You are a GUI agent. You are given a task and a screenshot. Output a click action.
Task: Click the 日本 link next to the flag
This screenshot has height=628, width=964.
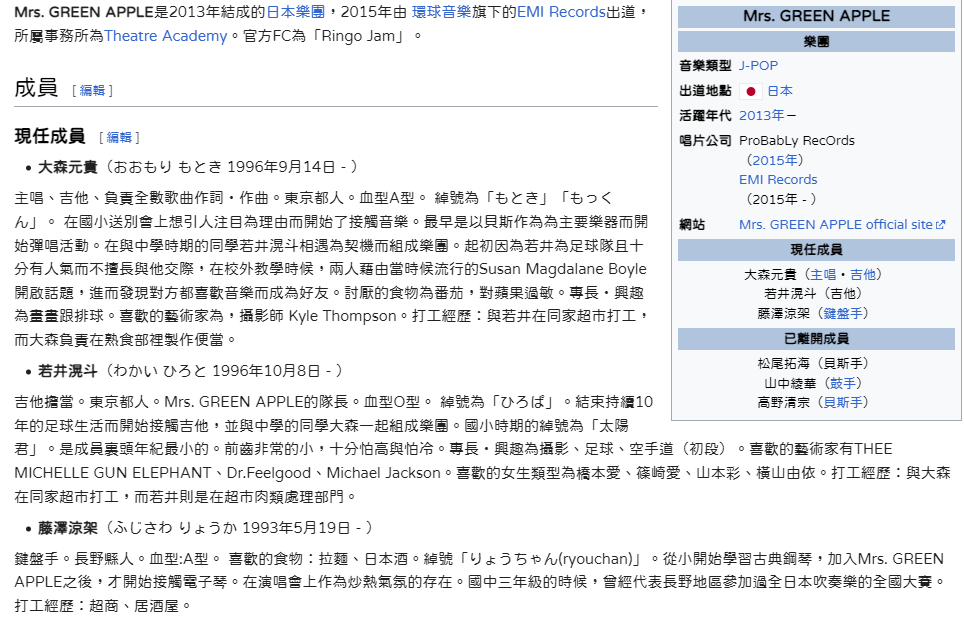click(780, 91)
